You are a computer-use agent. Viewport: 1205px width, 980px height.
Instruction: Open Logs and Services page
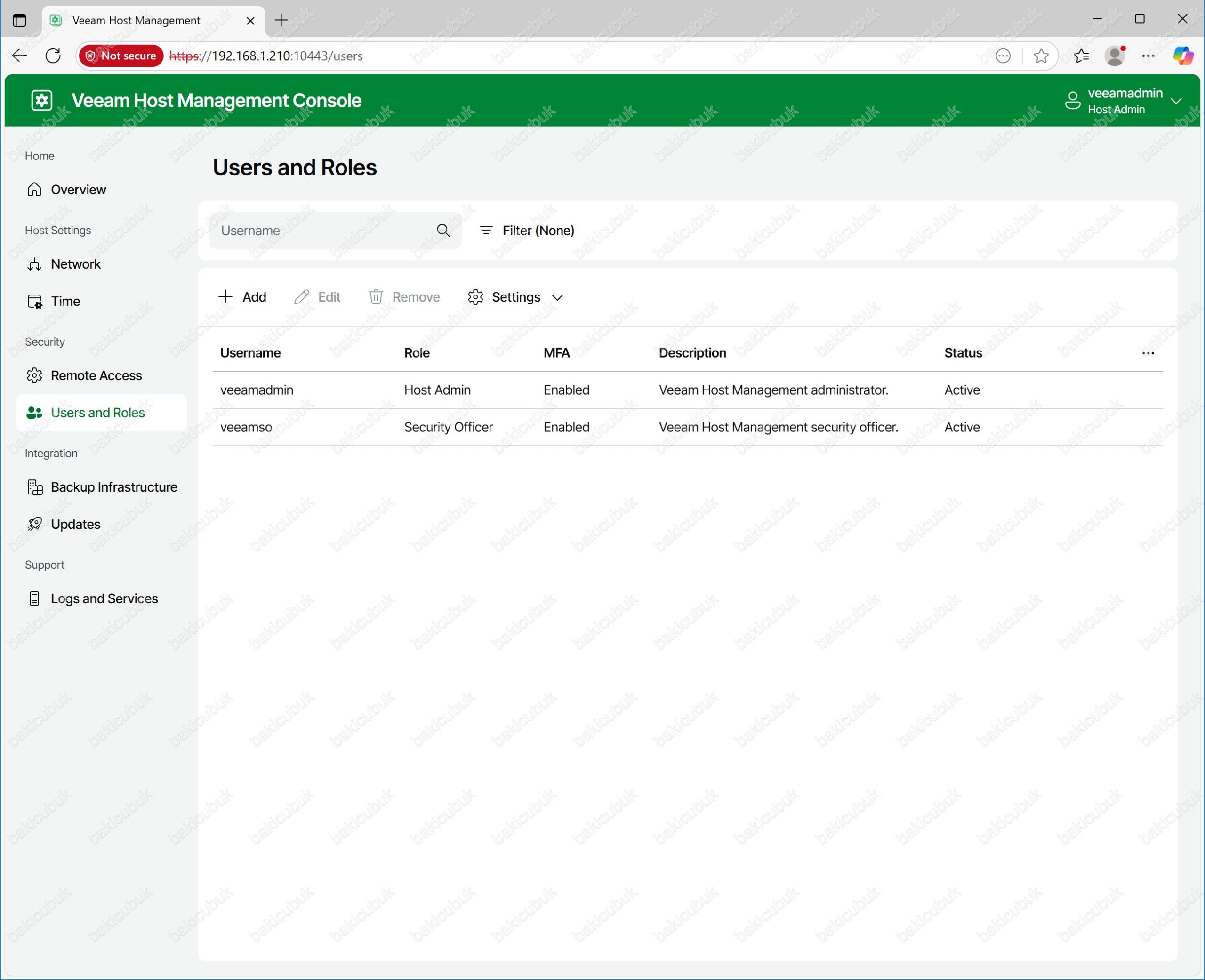coord(93,598)
